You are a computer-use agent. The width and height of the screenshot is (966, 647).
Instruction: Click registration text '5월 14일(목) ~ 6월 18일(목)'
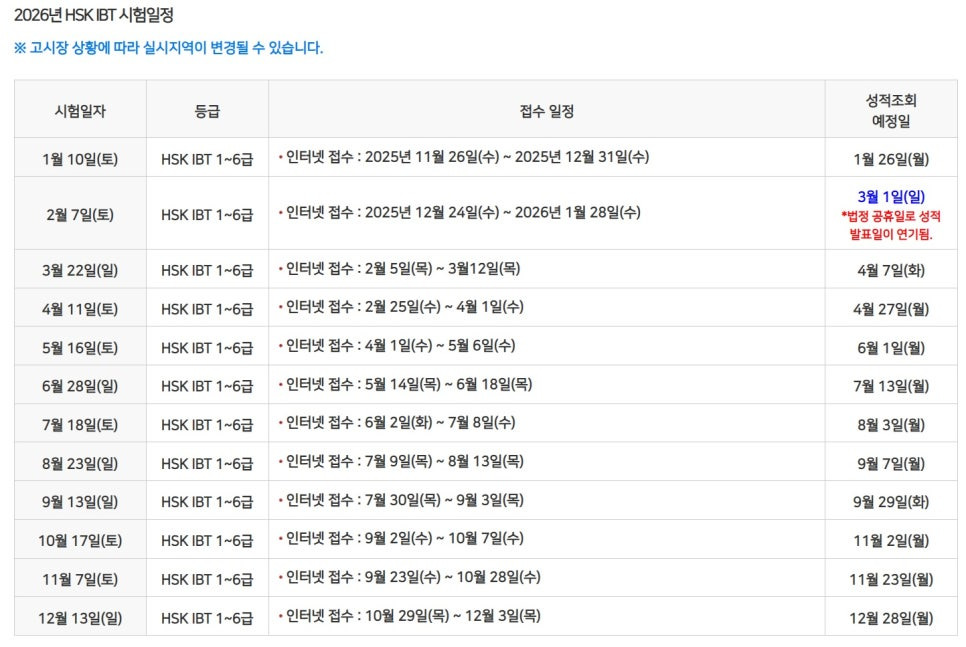click(448, 385)
